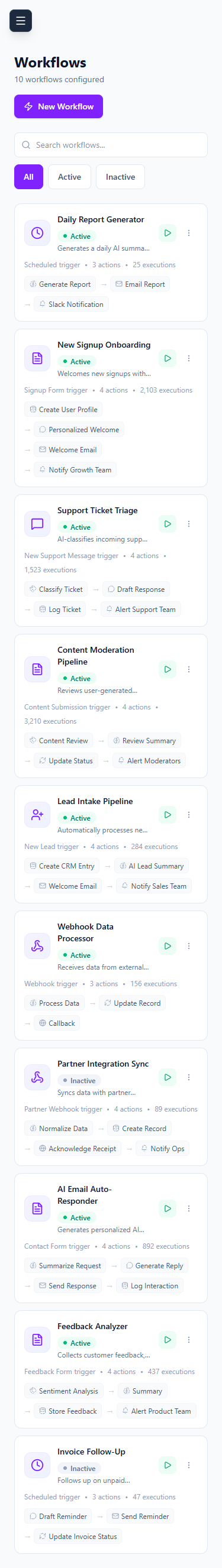Click the clock icon of Invoice Follow-Up

(x=37, y=1465)
